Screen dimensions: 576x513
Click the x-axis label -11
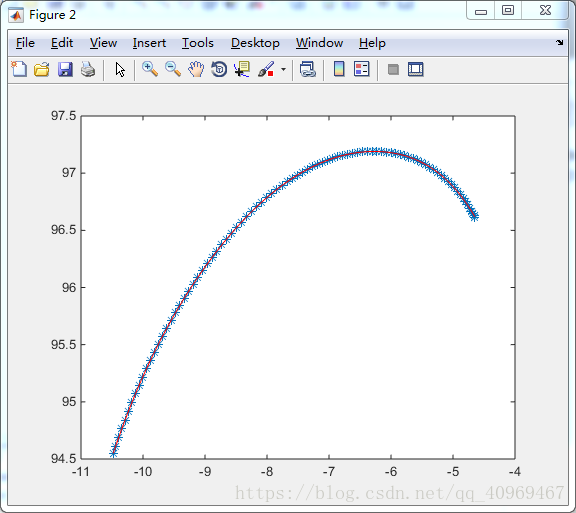(x=81, y=471)
